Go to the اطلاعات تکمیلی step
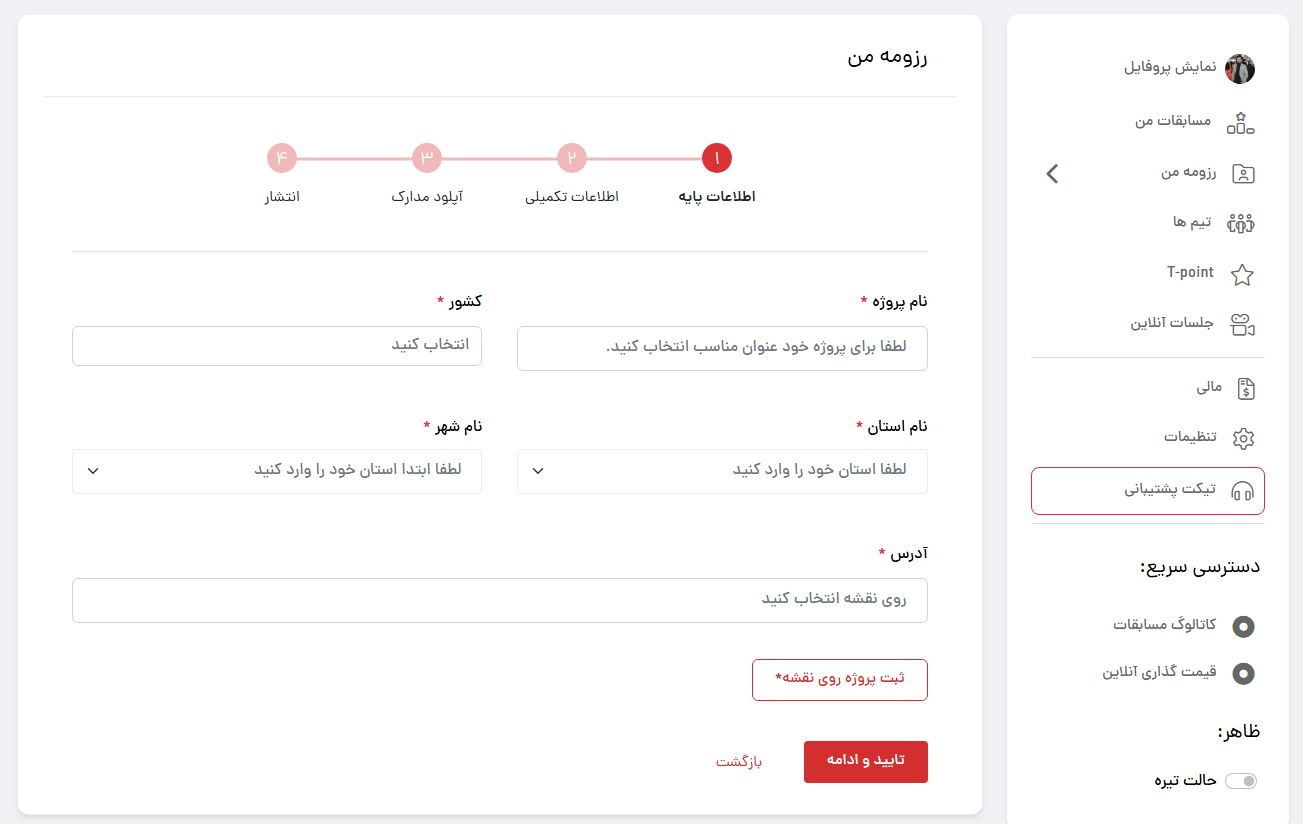Screen dimensions: 1303x824 571,158
